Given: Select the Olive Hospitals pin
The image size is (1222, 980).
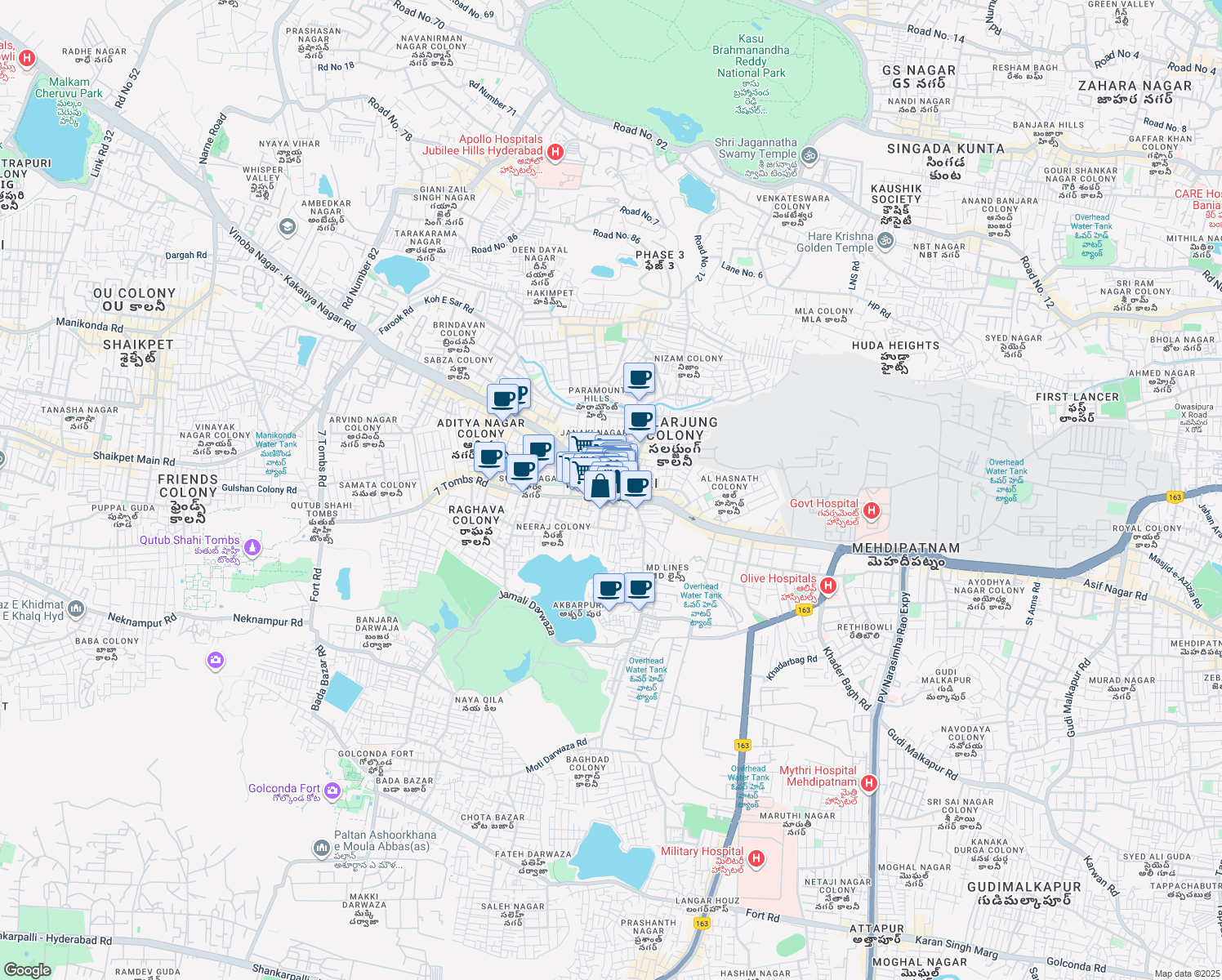Looking at the screenshot, I should coord(828,586).
